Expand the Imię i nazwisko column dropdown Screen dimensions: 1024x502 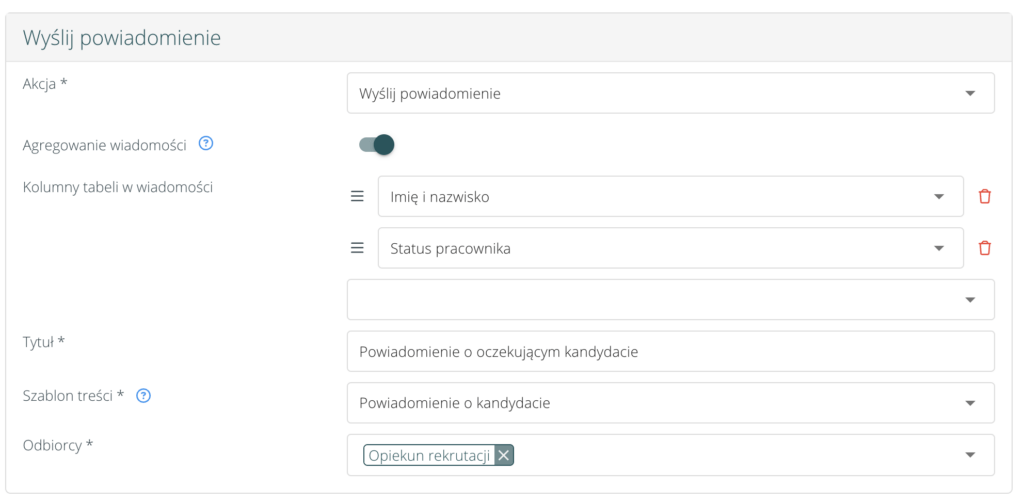(938, 197)
